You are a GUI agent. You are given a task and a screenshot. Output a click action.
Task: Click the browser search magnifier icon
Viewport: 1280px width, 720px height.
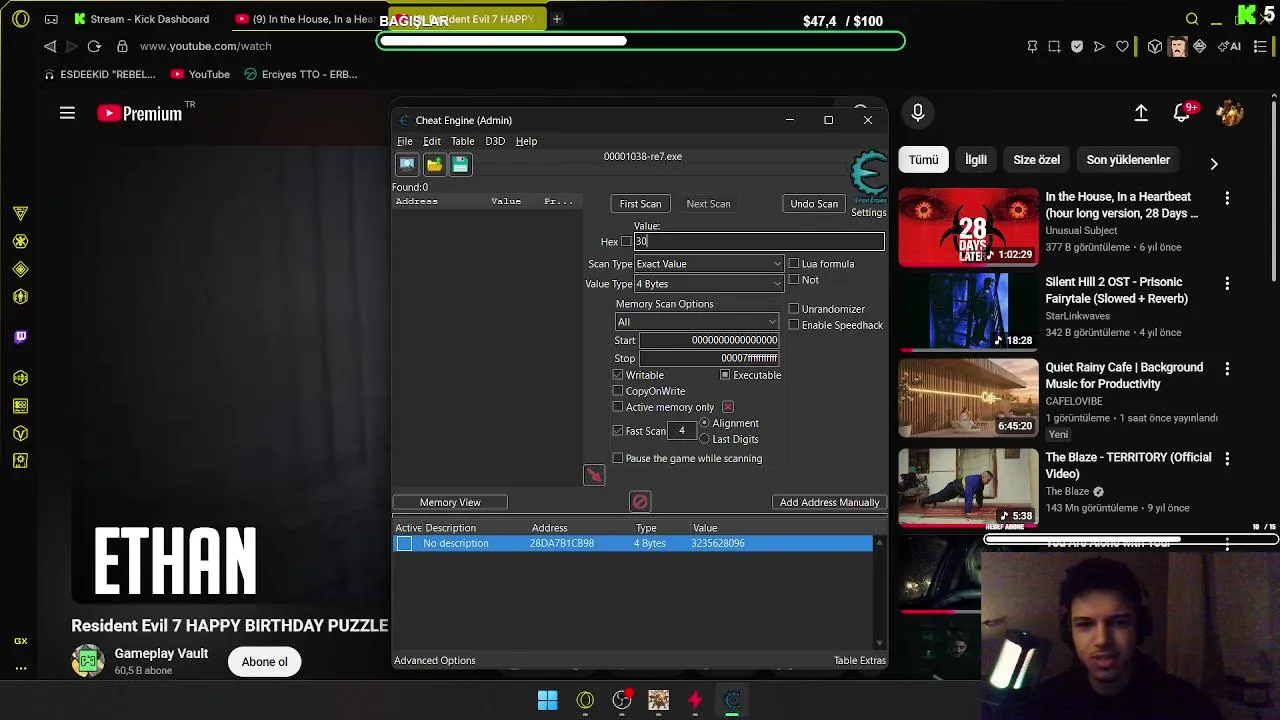click(x=1192, y=19)
